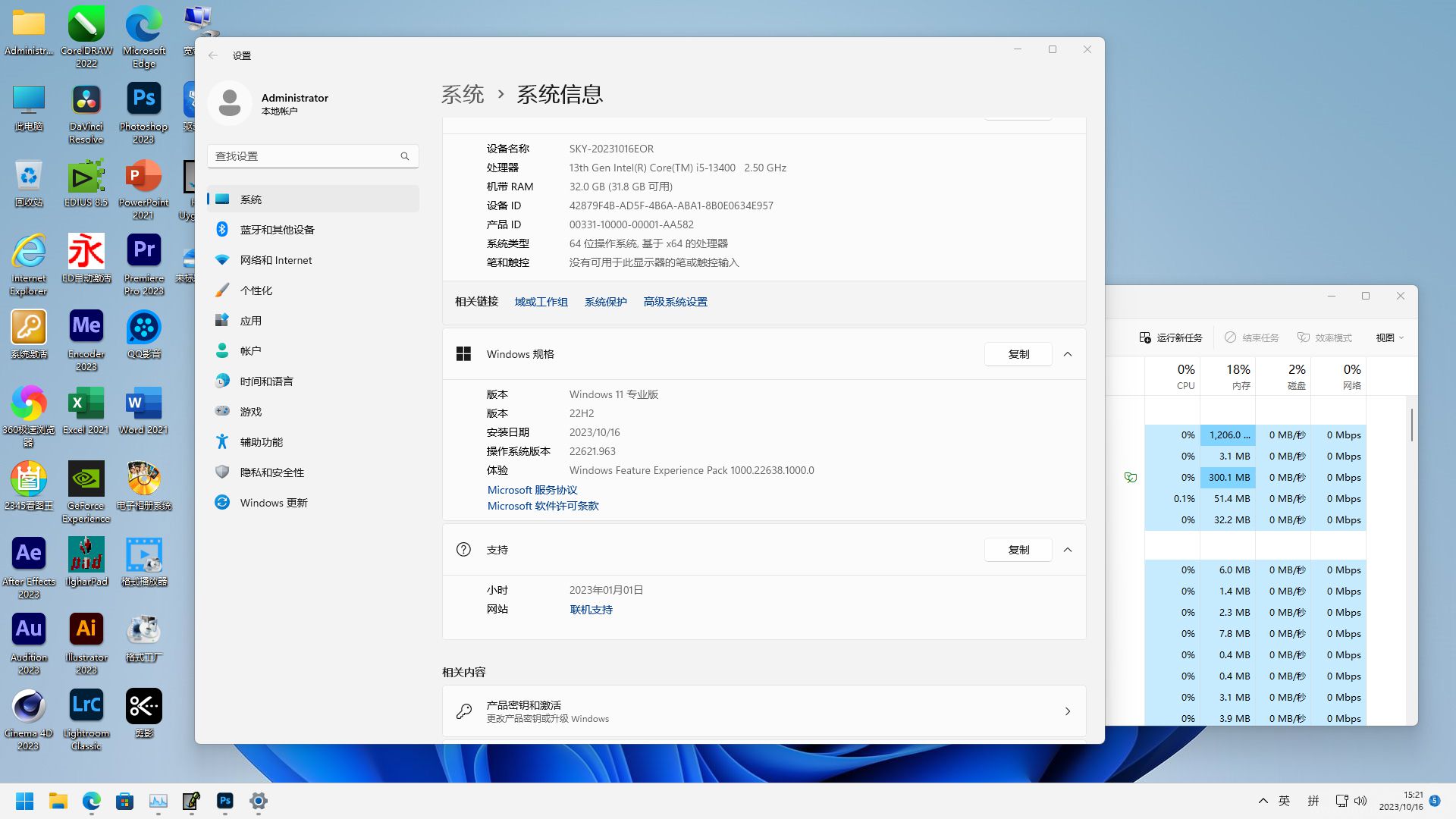The width and height of the screenshot is (1456, 819).
Task: Launch Photoshop 2023 from desktop
Action: [144, 112]
